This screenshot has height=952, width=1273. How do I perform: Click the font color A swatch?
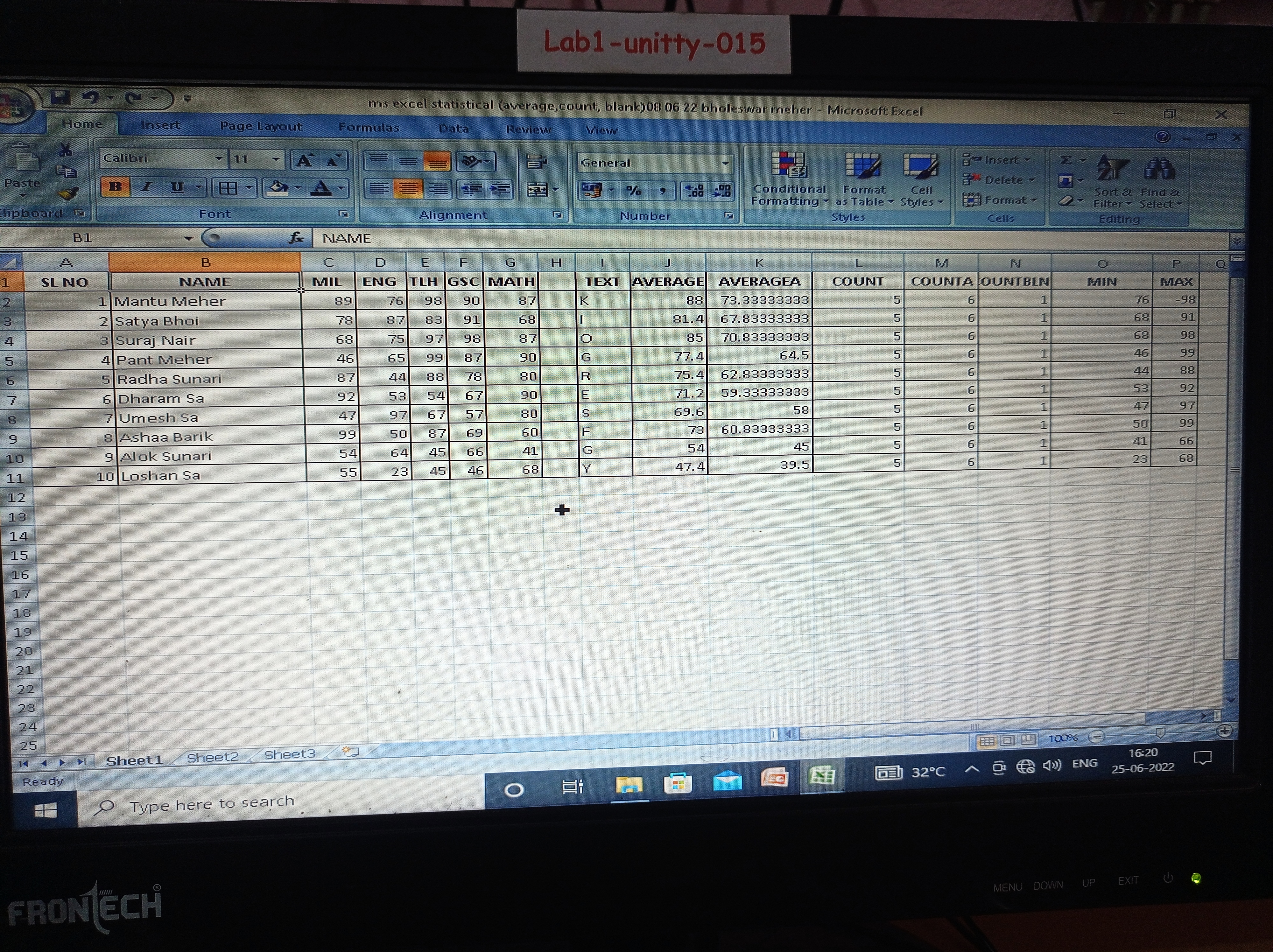pos(321,187)
